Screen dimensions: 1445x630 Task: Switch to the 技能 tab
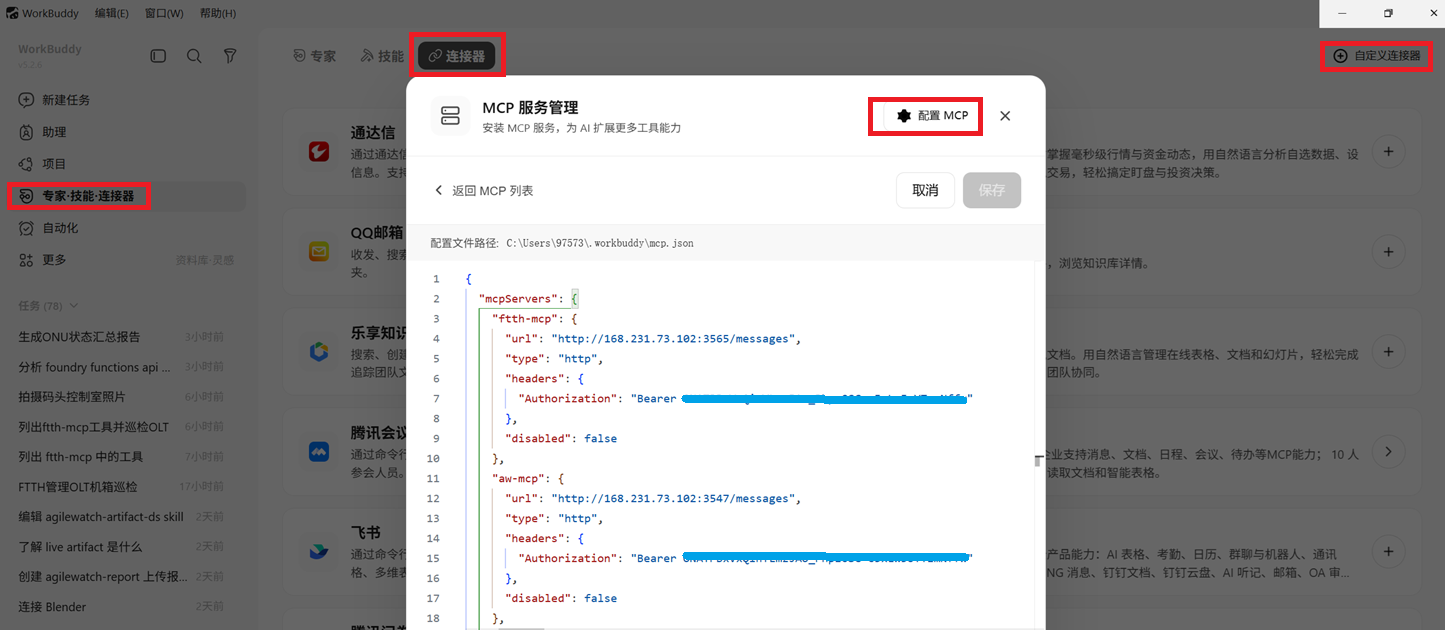[382, 57]
